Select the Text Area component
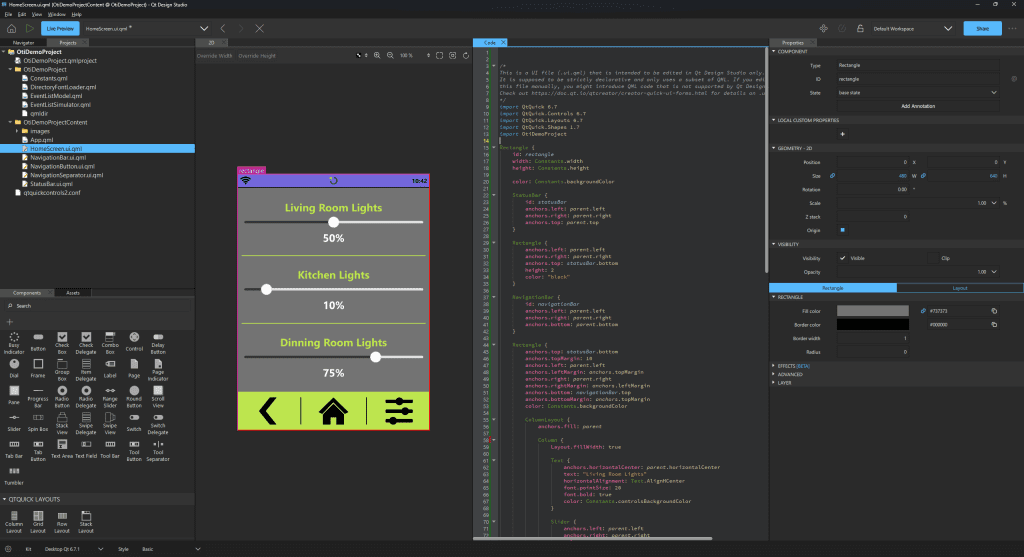Screen dimensions: 1024x557 point(62,449)
